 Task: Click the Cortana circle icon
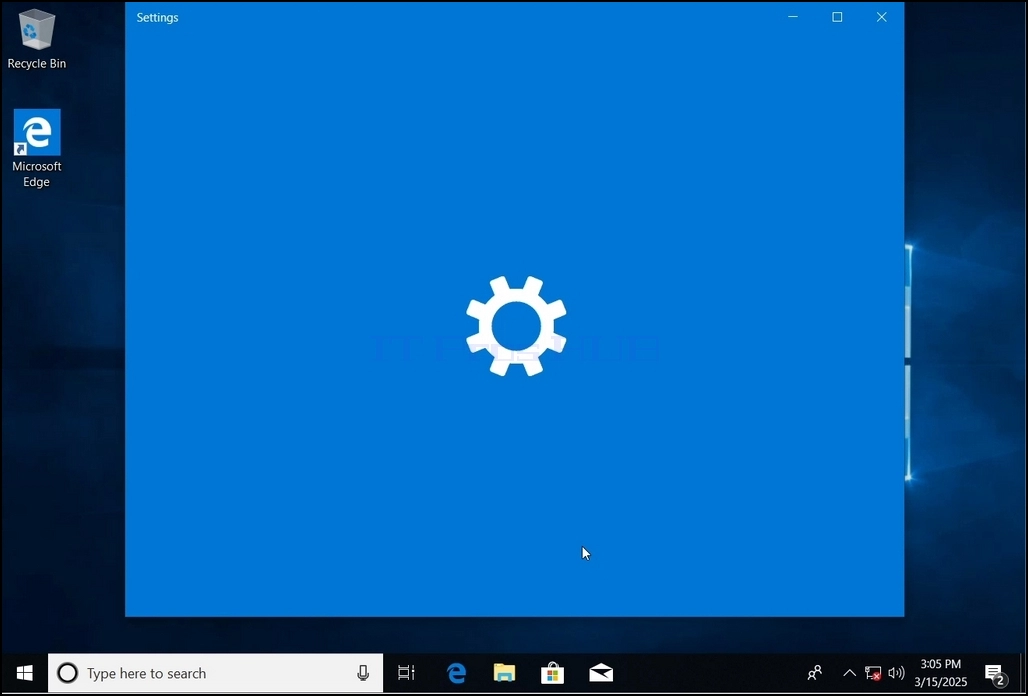pyautogui.click(x=68, y=673)
